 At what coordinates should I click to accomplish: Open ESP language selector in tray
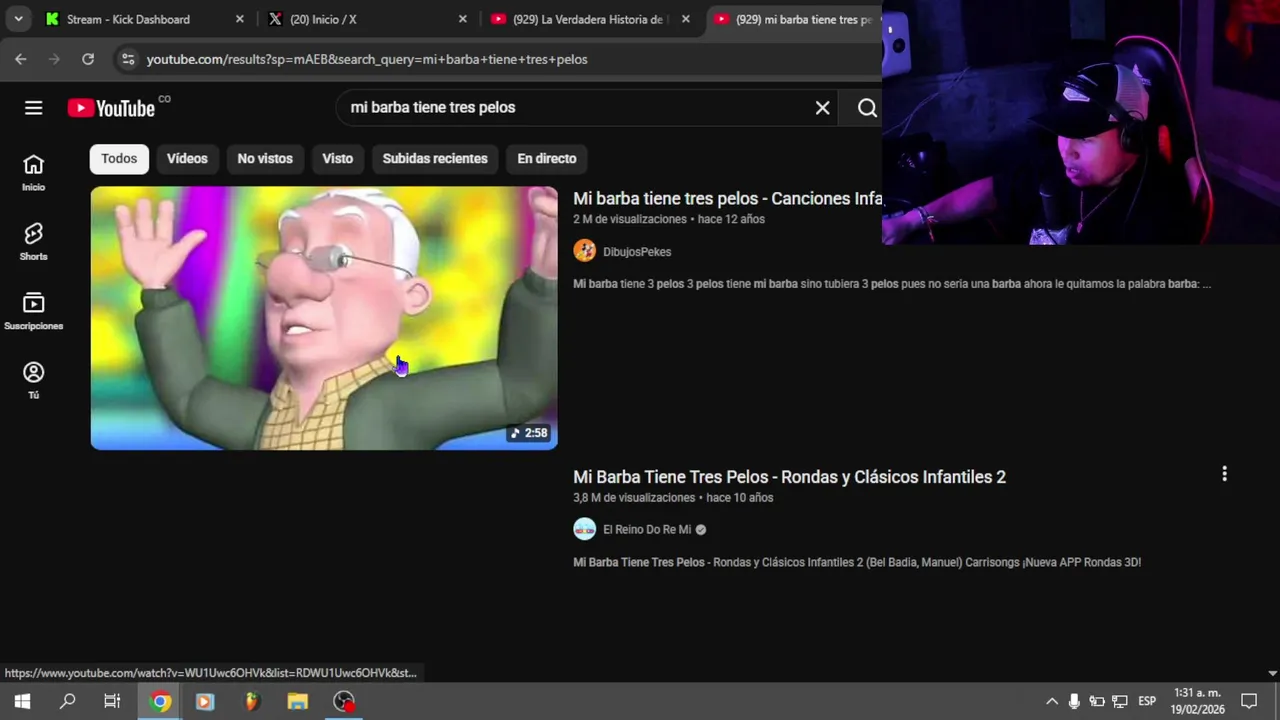click(1147, 702)
